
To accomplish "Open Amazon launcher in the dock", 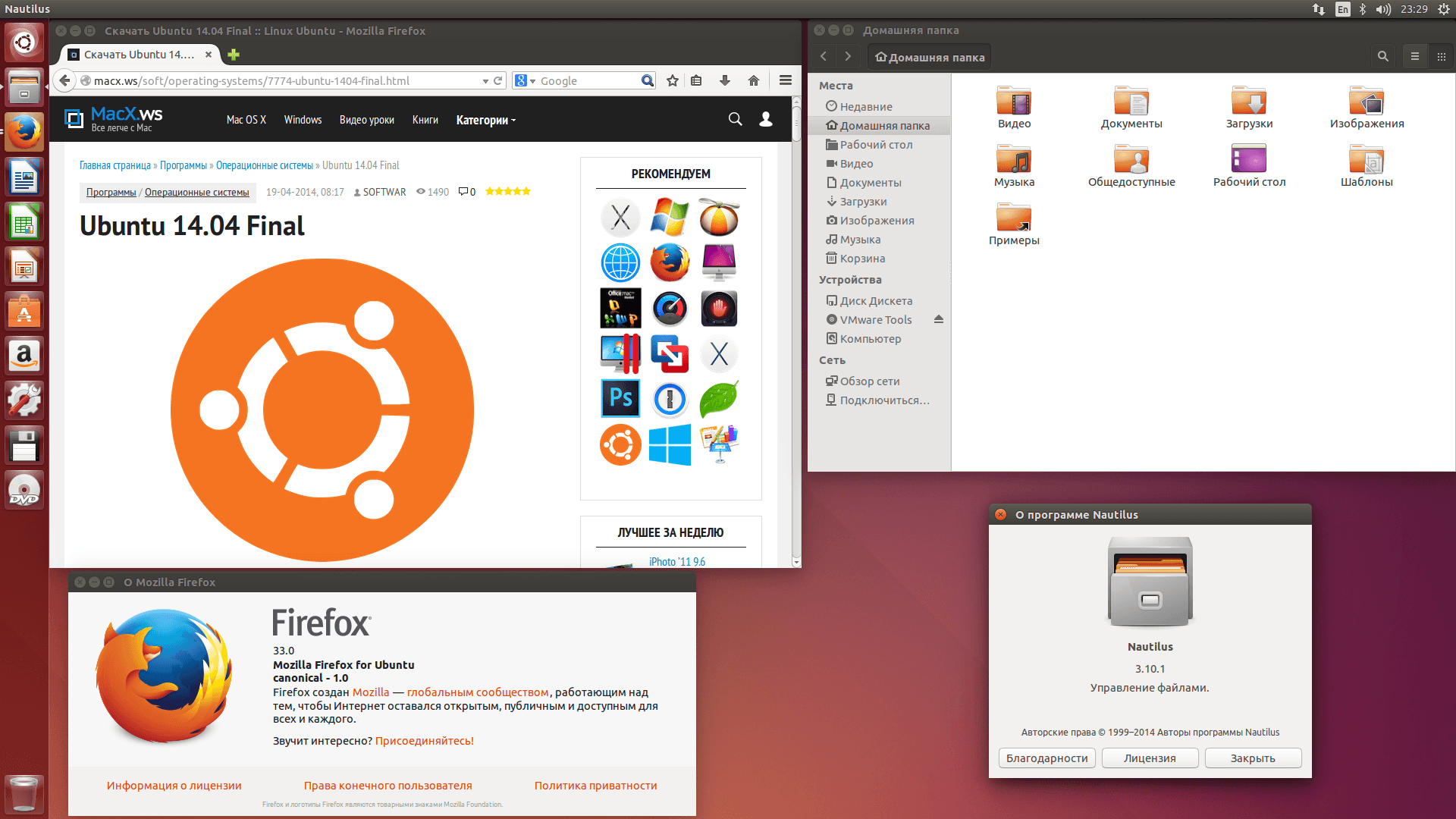I will tap(24, 356).
